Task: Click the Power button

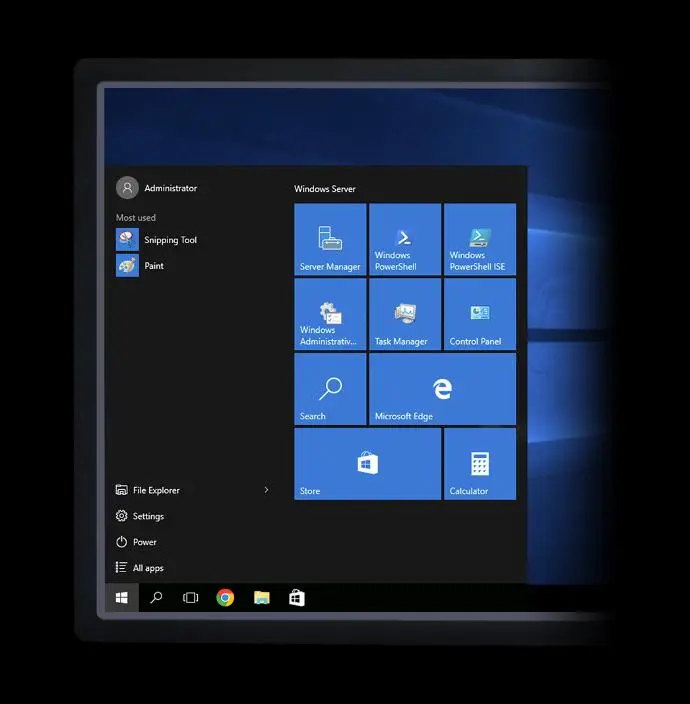Action: coord(144,542)
